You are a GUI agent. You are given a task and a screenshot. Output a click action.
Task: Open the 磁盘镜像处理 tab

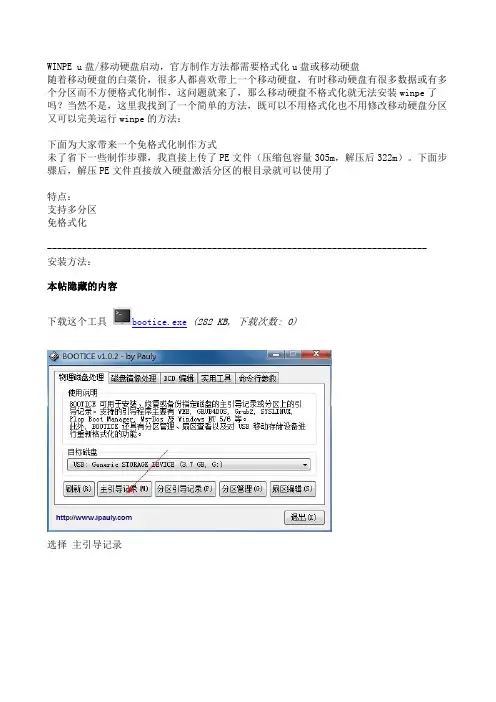[133, 378]
